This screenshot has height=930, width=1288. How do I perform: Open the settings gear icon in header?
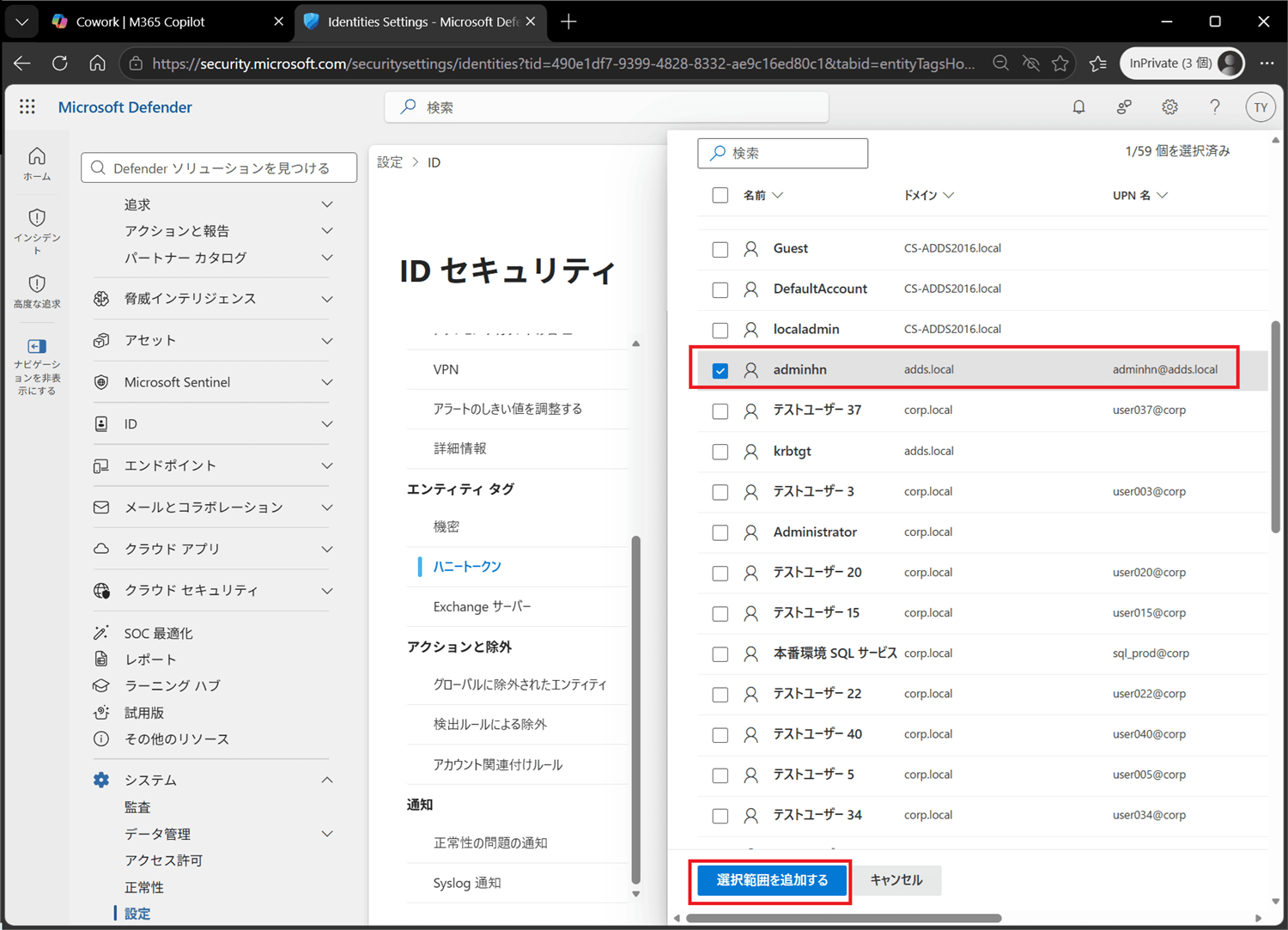pos(1170,107)
